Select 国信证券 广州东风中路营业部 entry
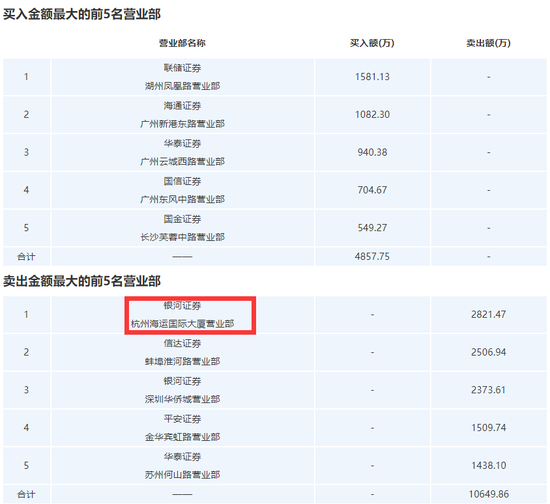Screen dimensions: 550x504 pyautogui.click(x=182, y=190)
